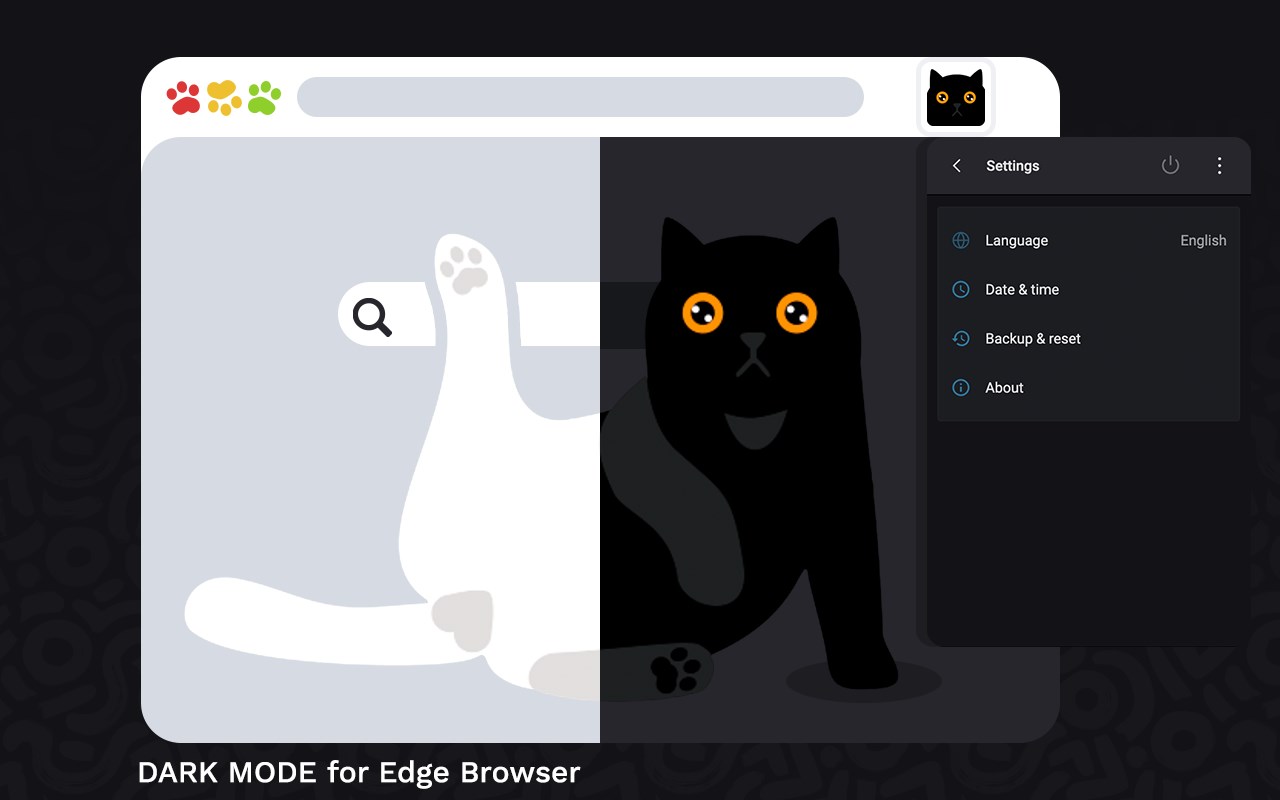Toggle the power button in Settings

(x=1170, y=166)
